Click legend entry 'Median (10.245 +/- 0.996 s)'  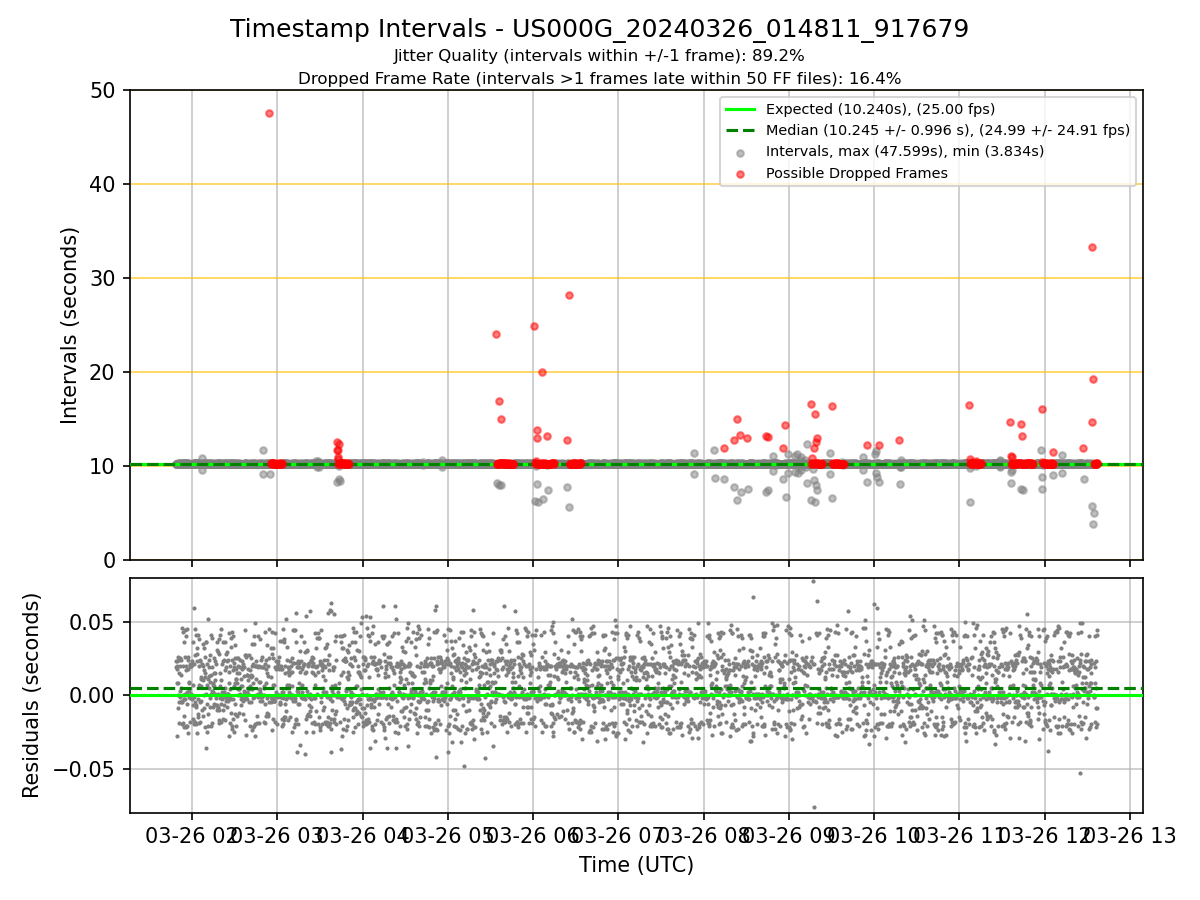947,130
